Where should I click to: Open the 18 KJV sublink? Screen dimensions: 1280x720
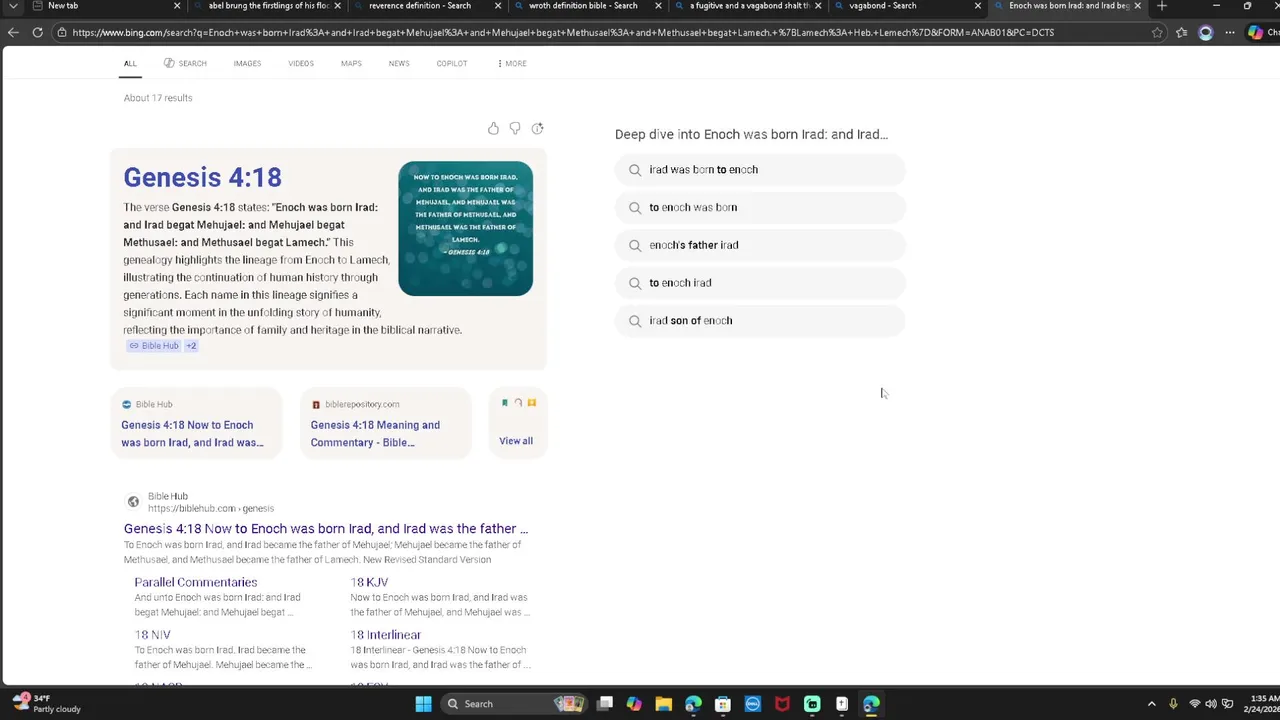(369, 582)
